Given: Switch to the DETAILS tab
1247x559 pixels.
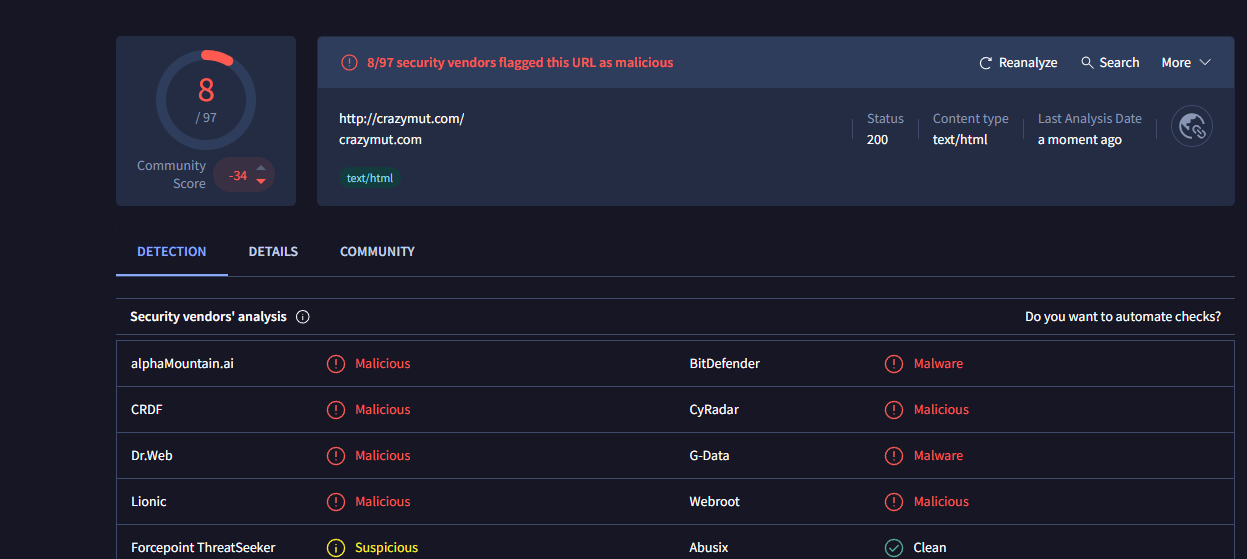Looking at the screenshot, I should click(273, 251).
